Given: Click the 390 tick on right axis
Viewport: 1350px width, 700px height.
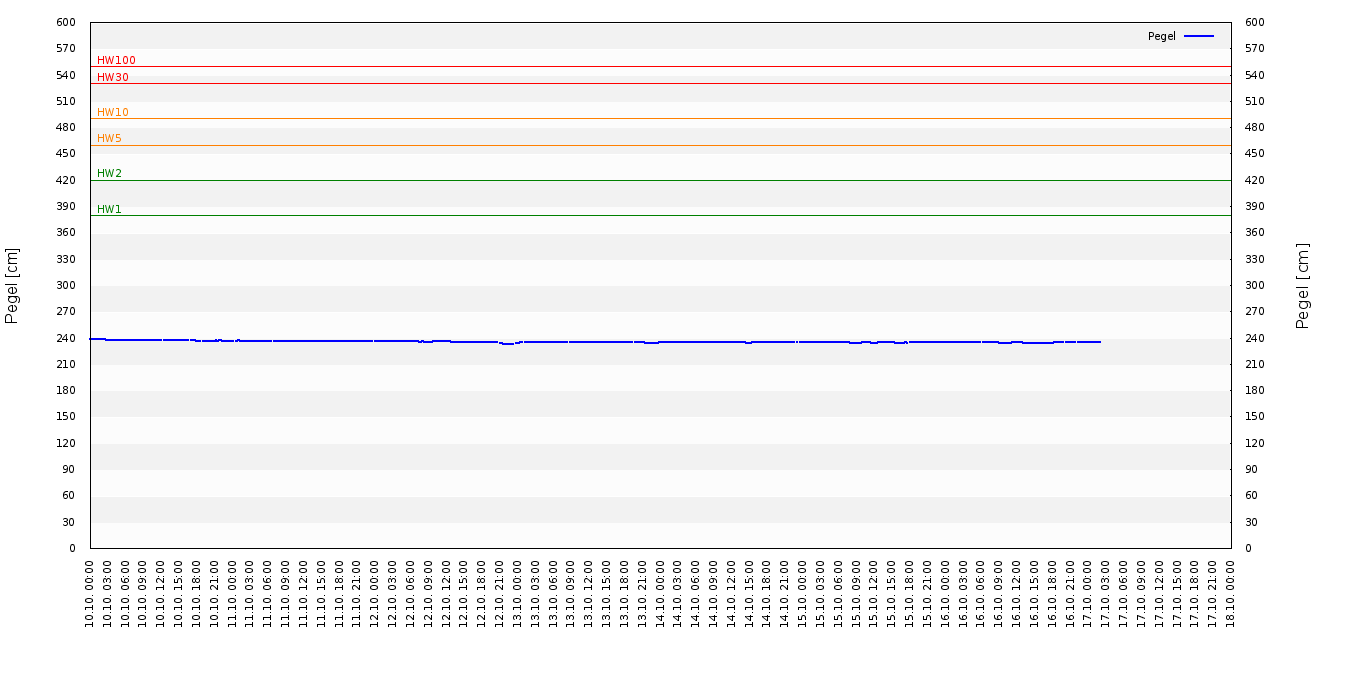Looking at the screenshot, I should (1254, 206).
